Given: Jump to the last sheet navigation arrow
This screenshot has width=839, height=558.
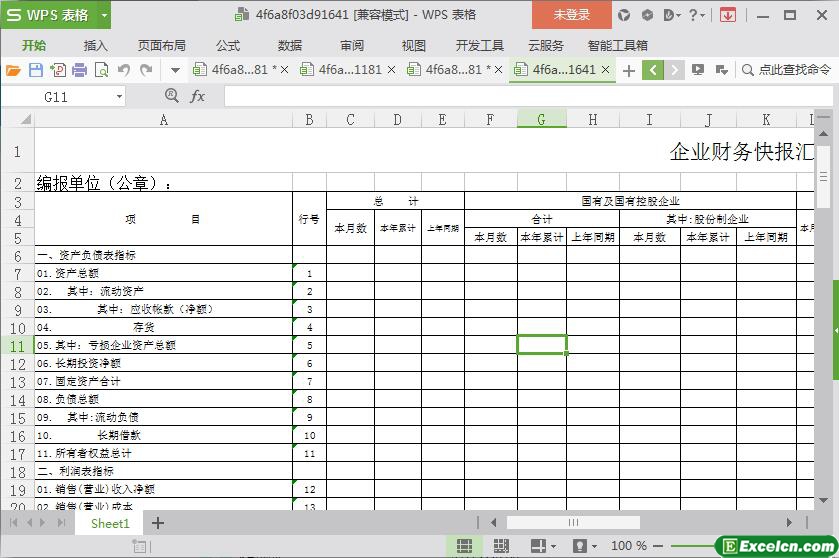Looking at the screenshot, I should pos(62,523).
